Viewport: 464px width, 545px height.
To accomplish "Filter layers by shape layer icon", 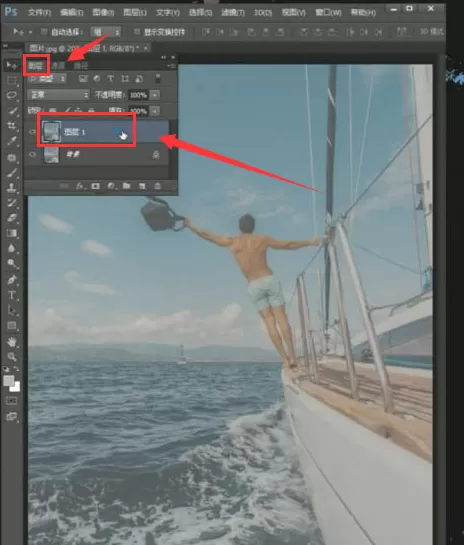I will coord(125,79).
